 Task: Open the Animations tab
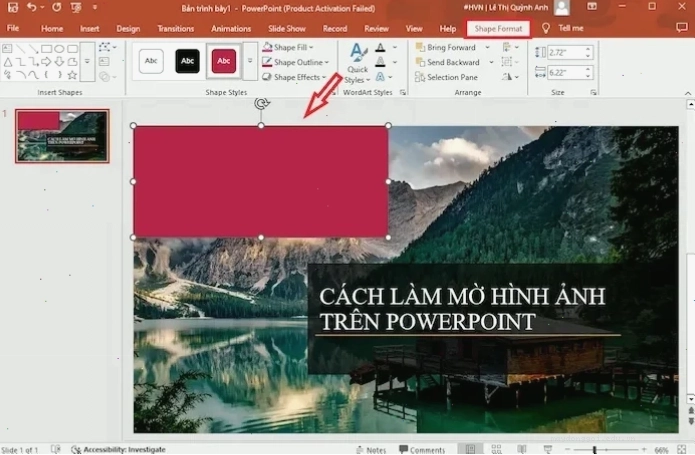point(231,29)
